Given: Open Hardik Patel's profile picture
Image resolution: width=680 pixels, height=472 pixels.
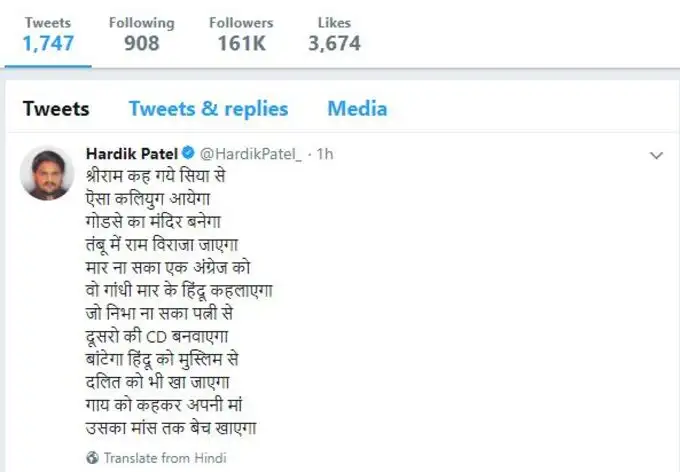Looking at the screenshot, I should click(47, 173).
